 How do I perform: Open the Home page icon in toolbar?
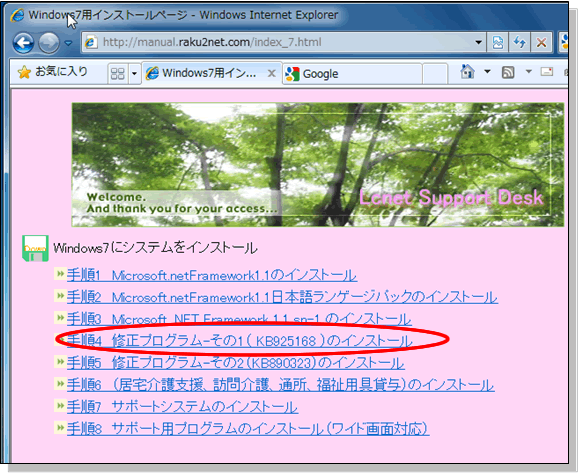click(x=467, y=72)
